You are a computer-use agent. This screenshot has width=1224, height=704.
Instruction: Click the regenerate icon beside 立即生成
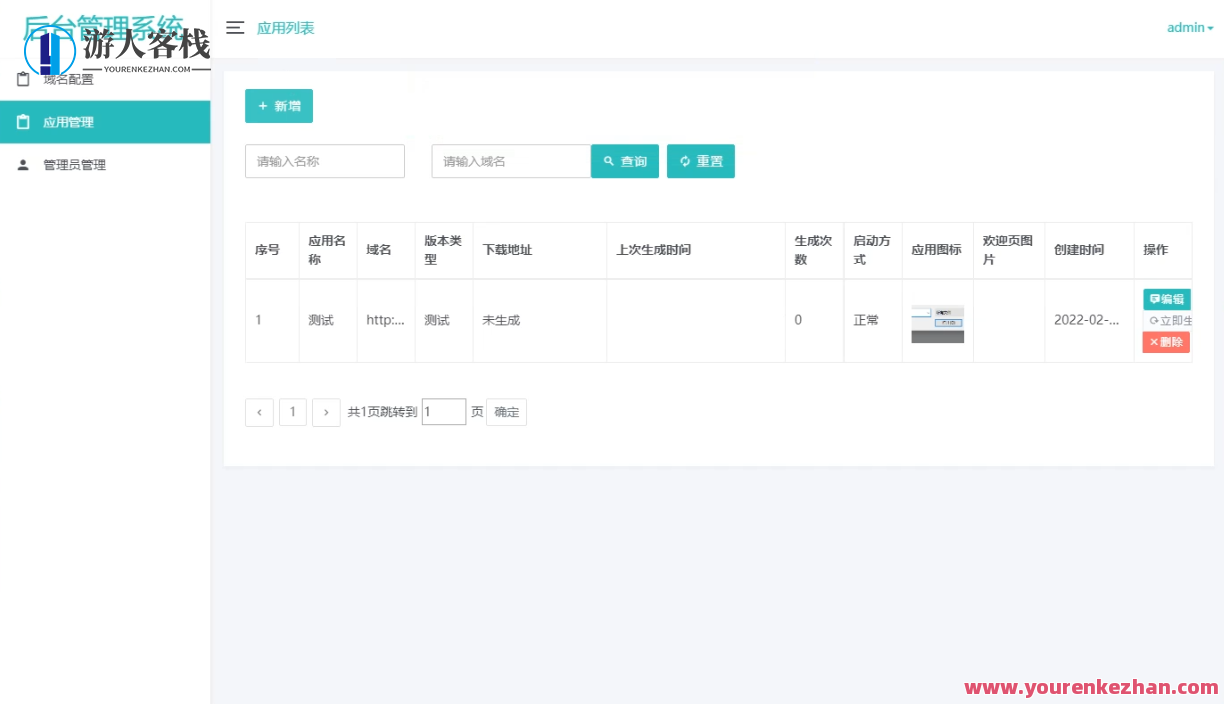coord(1152,320)
